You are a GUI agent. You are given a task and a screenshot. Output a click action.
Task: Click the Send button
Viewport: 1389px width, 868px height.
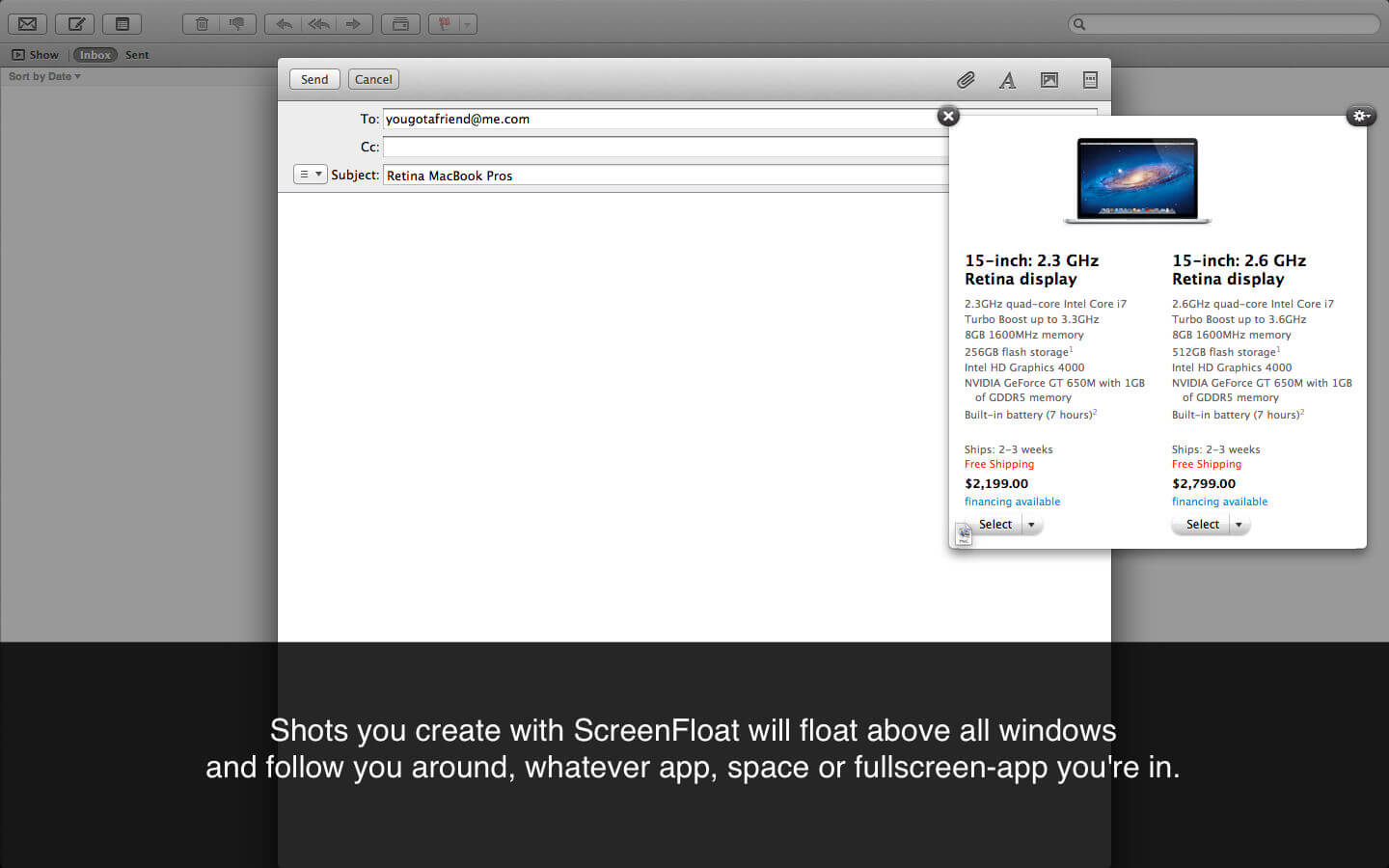(x=314, y=79)
